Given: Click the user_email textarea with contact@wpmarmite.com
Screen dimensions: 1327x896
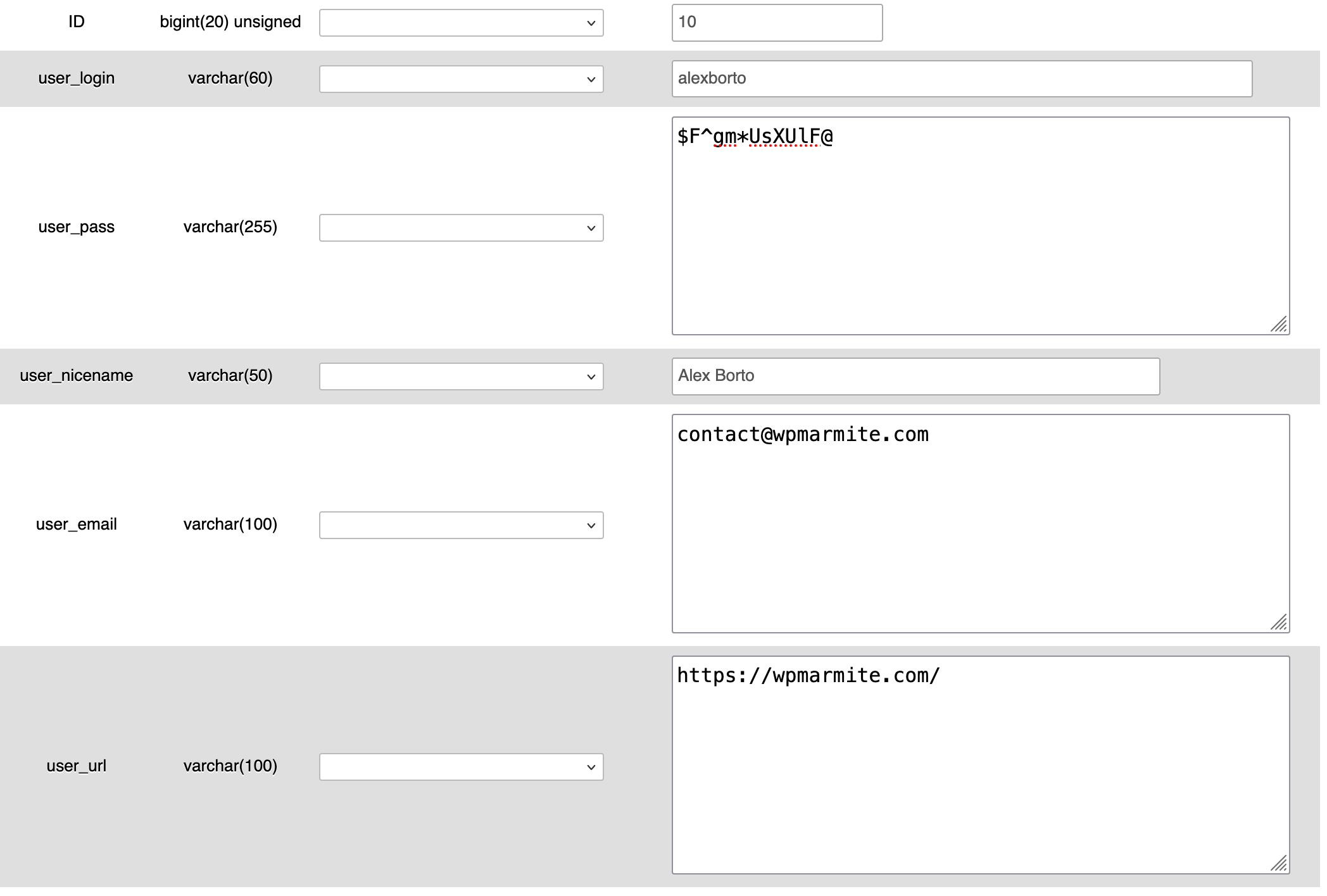Looking at the screenshot, I should pyautogui.click(x=981, y=524).
